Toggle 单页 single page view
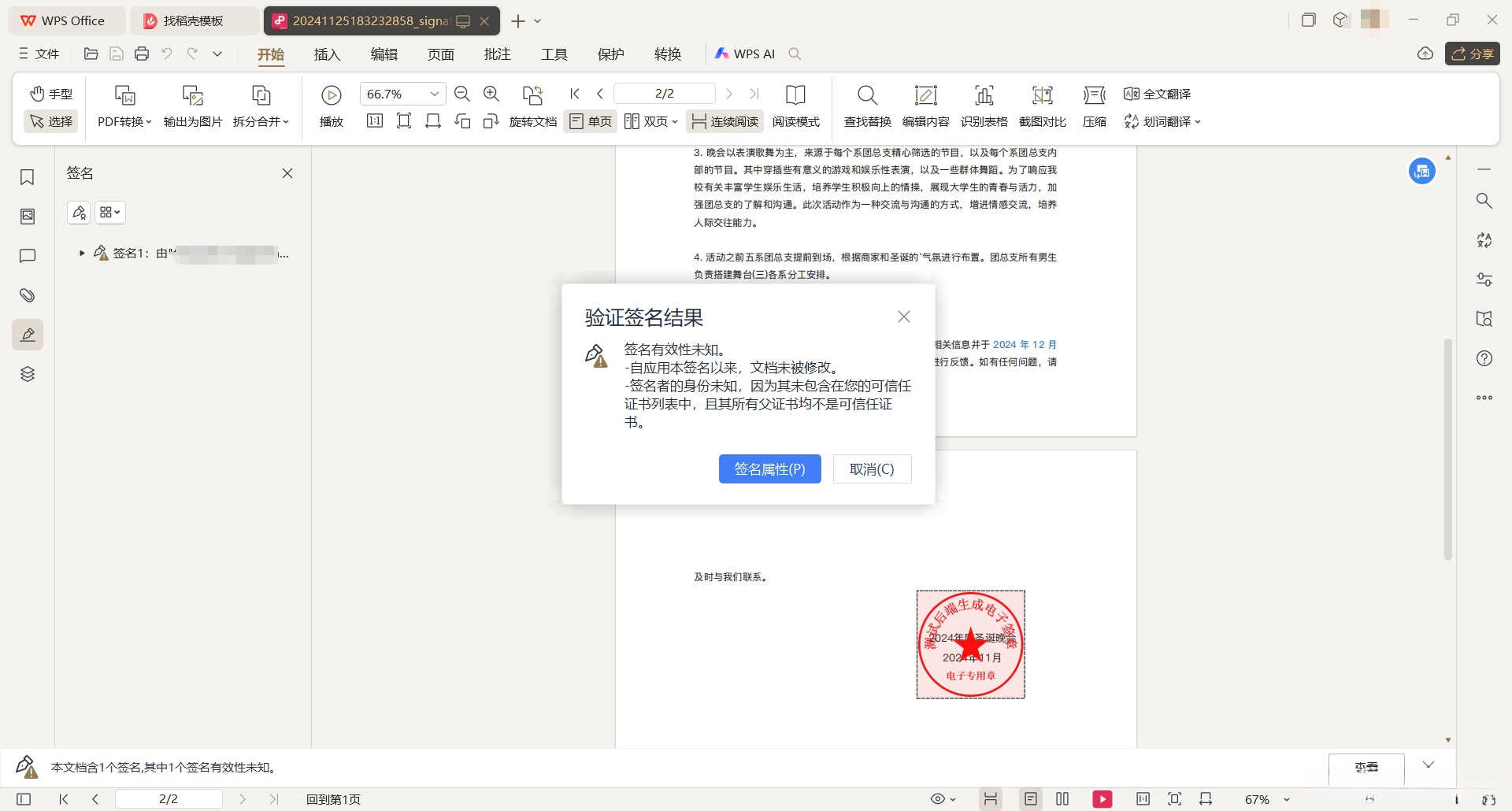 tap(591, 121)
